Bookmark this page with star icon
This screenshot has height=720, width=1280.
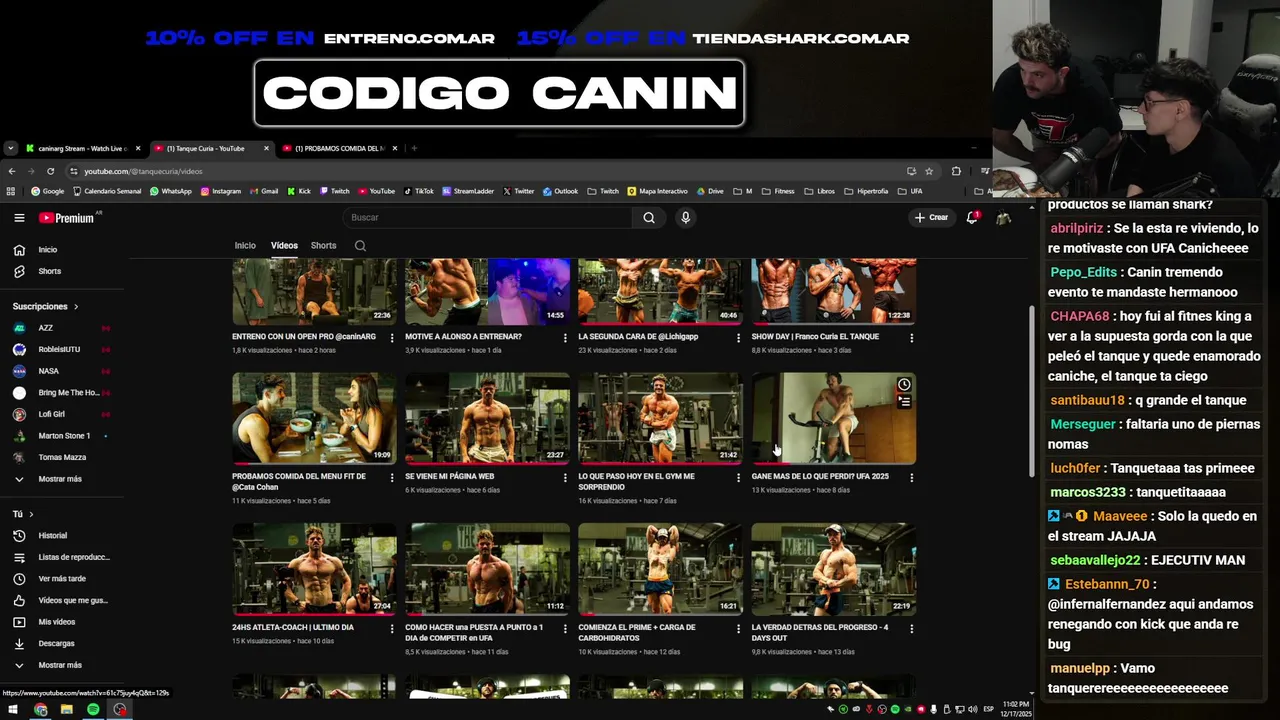[x=929, y=171]
